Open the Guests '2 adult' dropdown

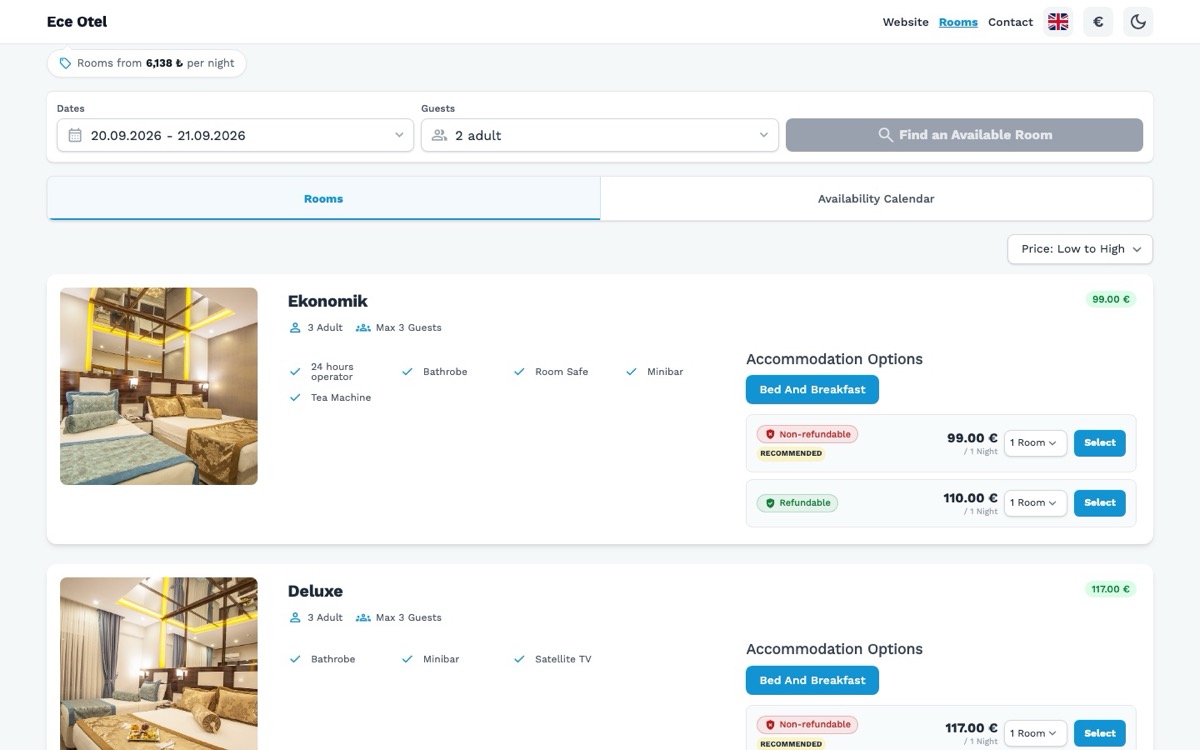pos(600,135)
